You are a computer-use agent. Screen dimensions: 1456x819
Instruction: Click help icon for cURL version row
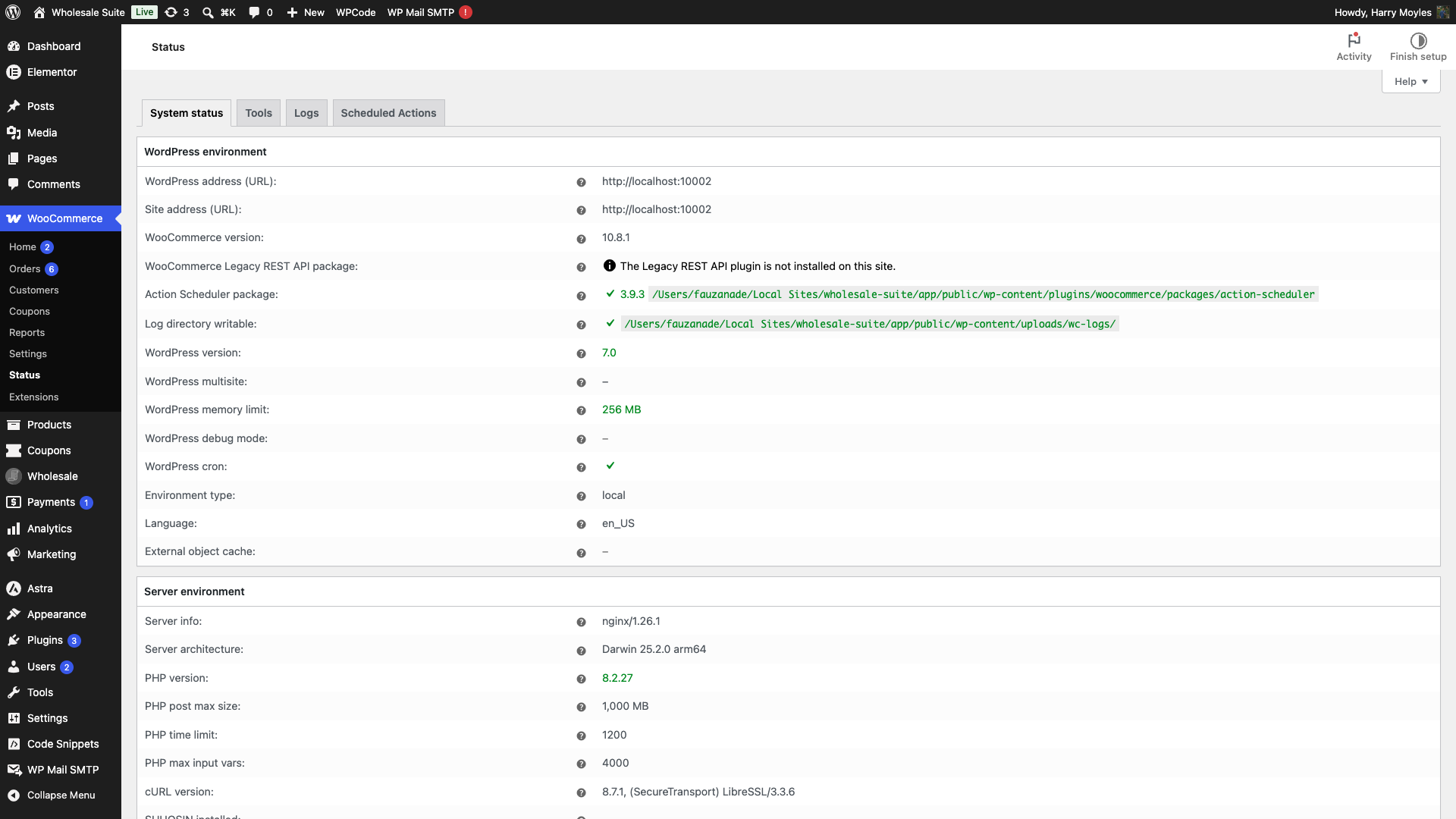tap(581, 792)
